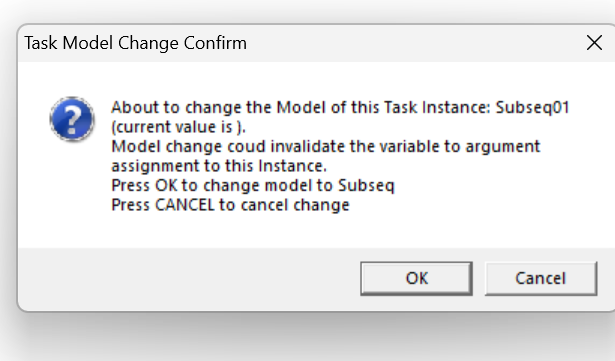Click the instance name Subseq01 in message

[x=532, y=107]
